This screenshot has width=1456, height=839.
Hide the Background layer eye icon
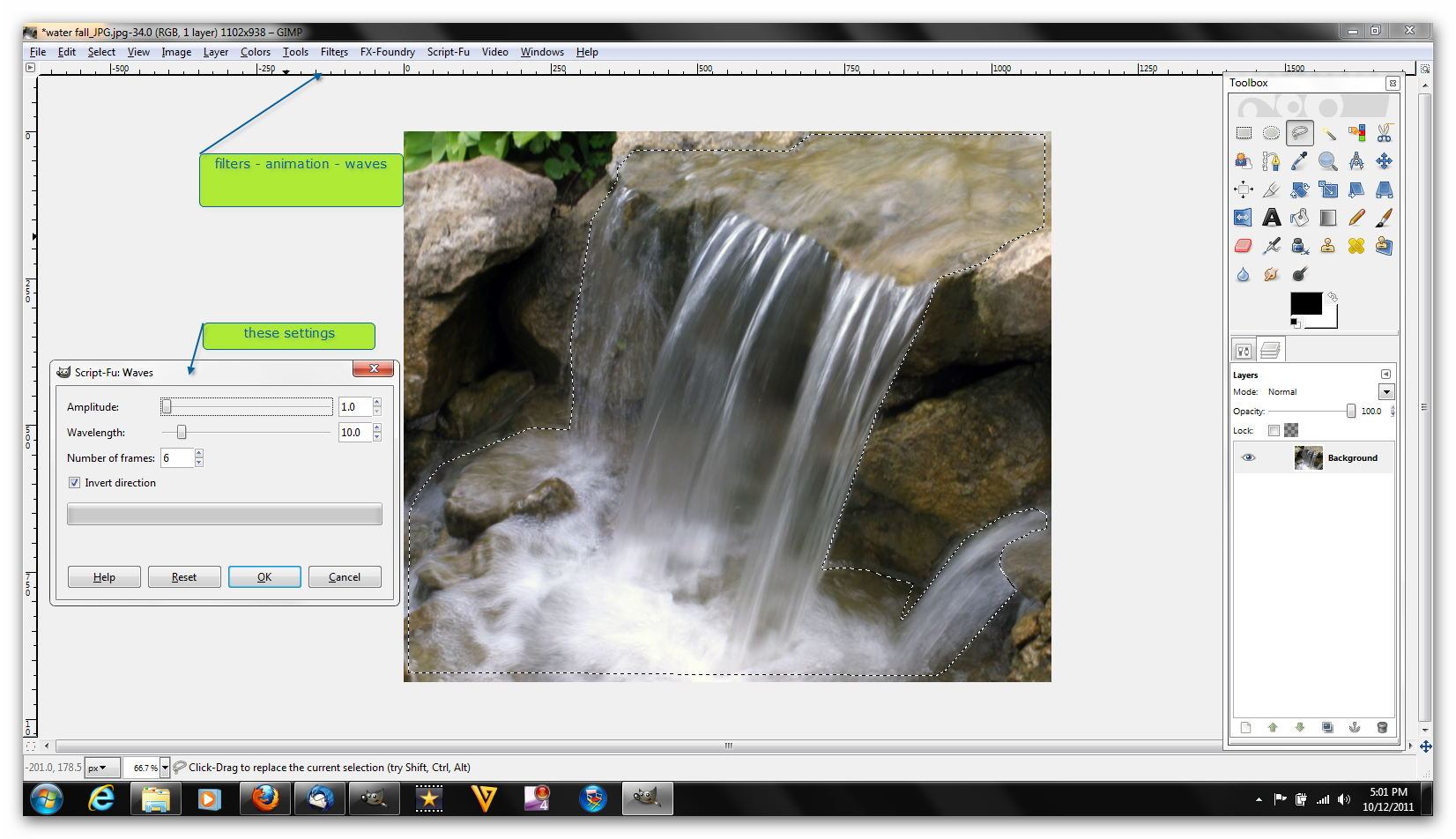[x=1248, y=457]
